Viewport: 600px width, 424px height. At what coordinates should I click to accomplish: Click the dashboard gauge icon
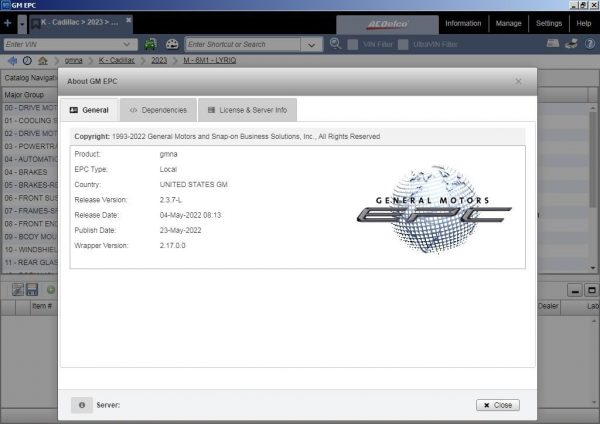coord(172,44)
